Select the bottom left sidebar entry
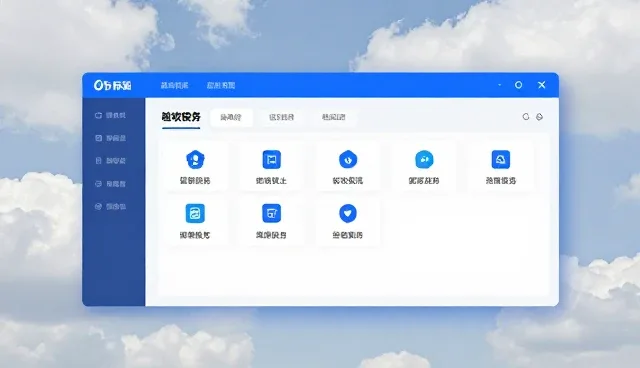The height and width of the screenshot is (368, 640). click(x=110, y=206)
